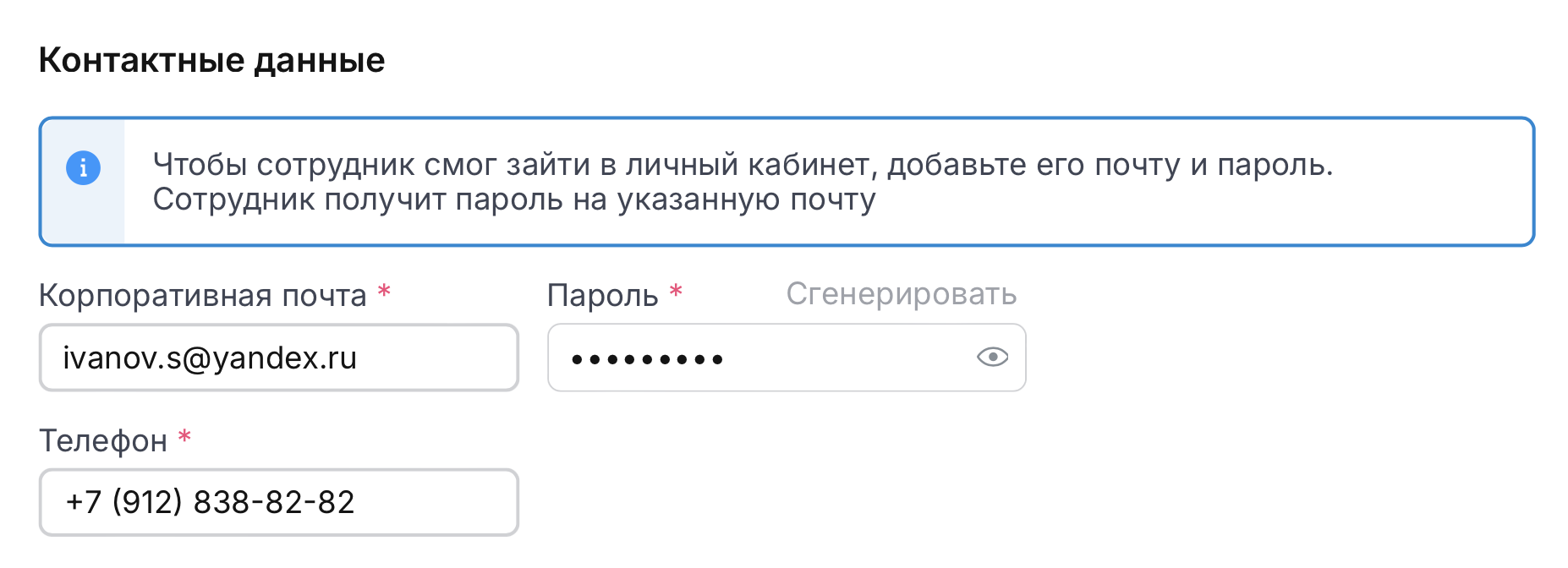Viewport: 1568px width, 568px height.
Task: Click the "Сгенерировать" password link
Action: point(901,294)
